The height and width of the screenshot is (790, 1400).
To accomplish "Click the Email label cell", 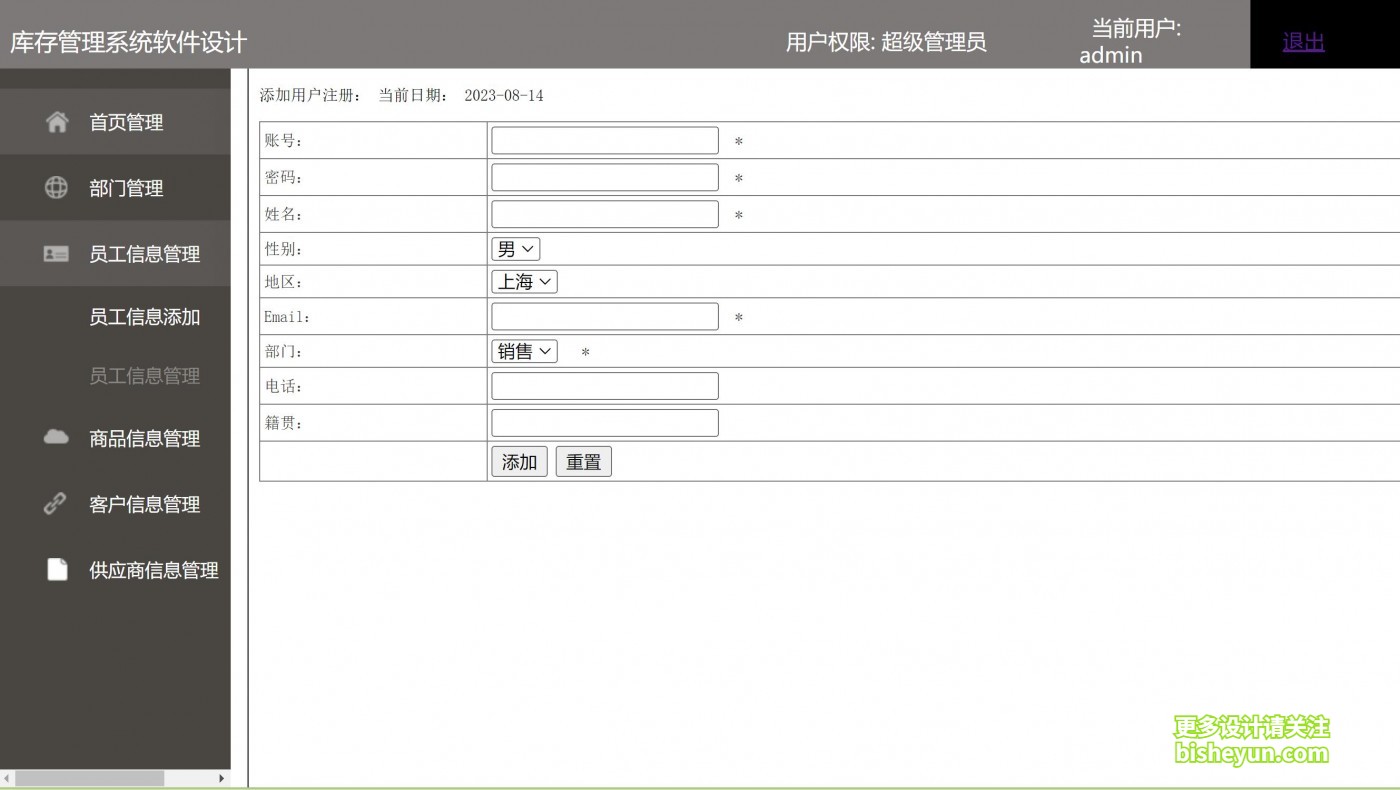I will (x=373, y=316).
